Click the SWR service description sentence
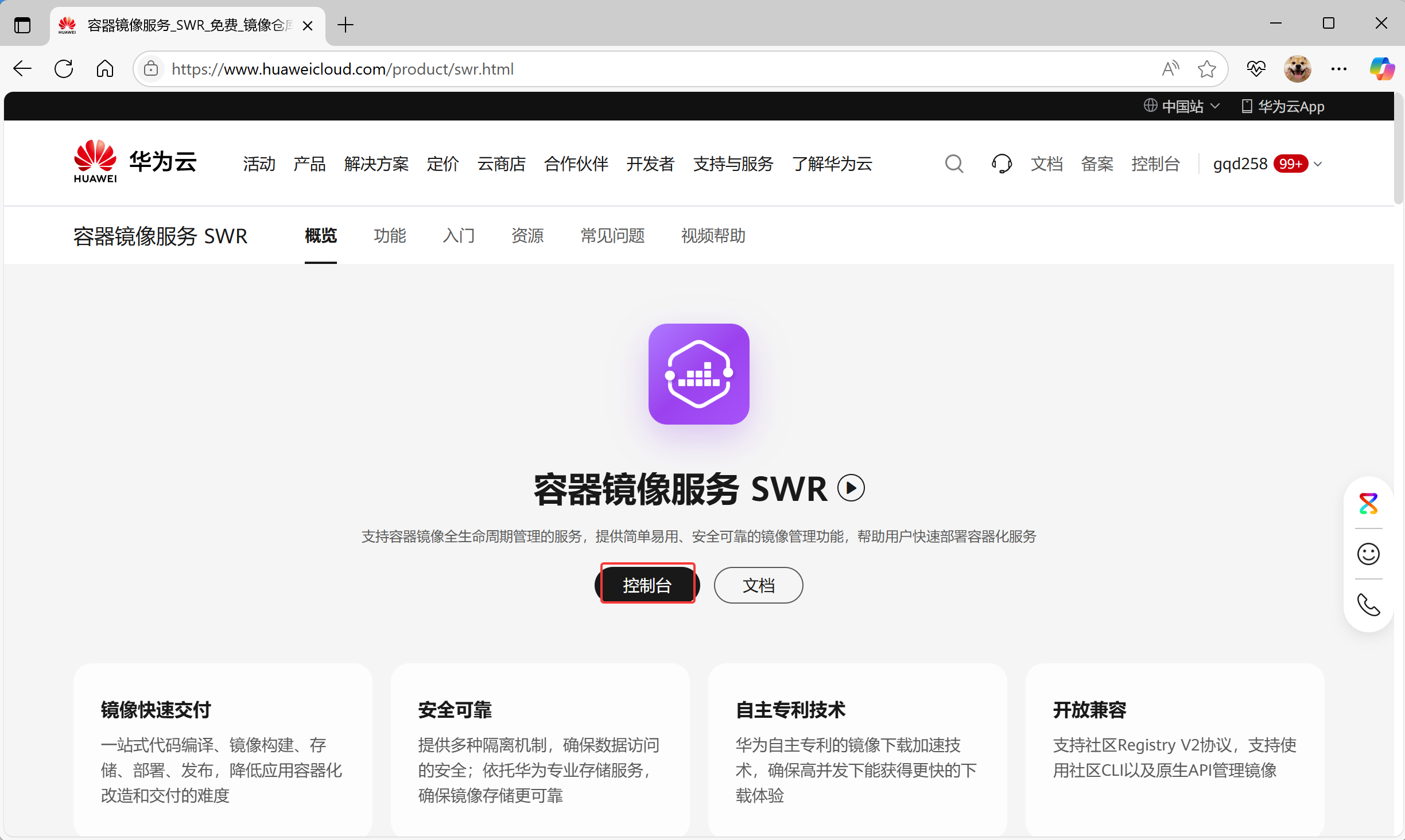Viewport: 1405px width, 840px height. coord(699,536)
